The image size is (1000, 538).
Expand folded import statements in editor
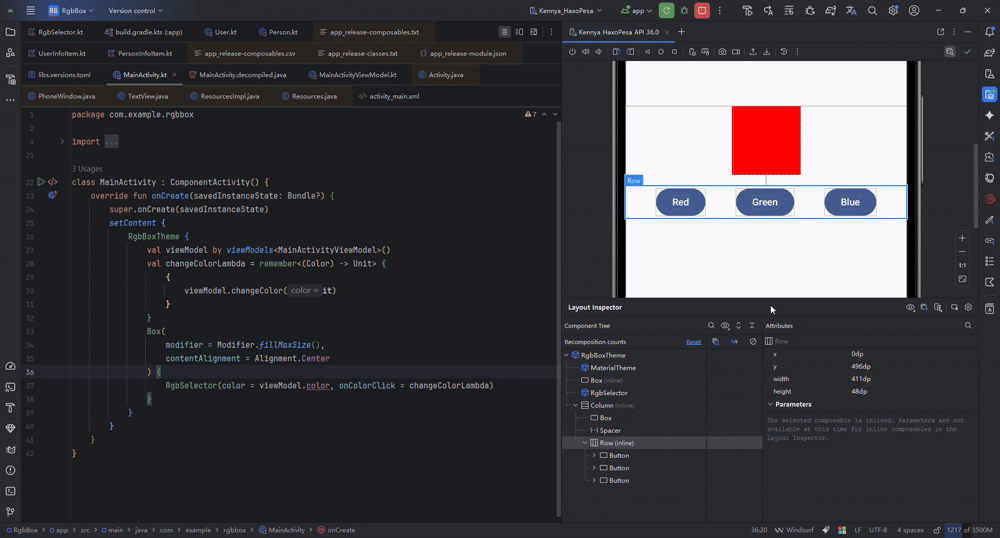point(62,142)
